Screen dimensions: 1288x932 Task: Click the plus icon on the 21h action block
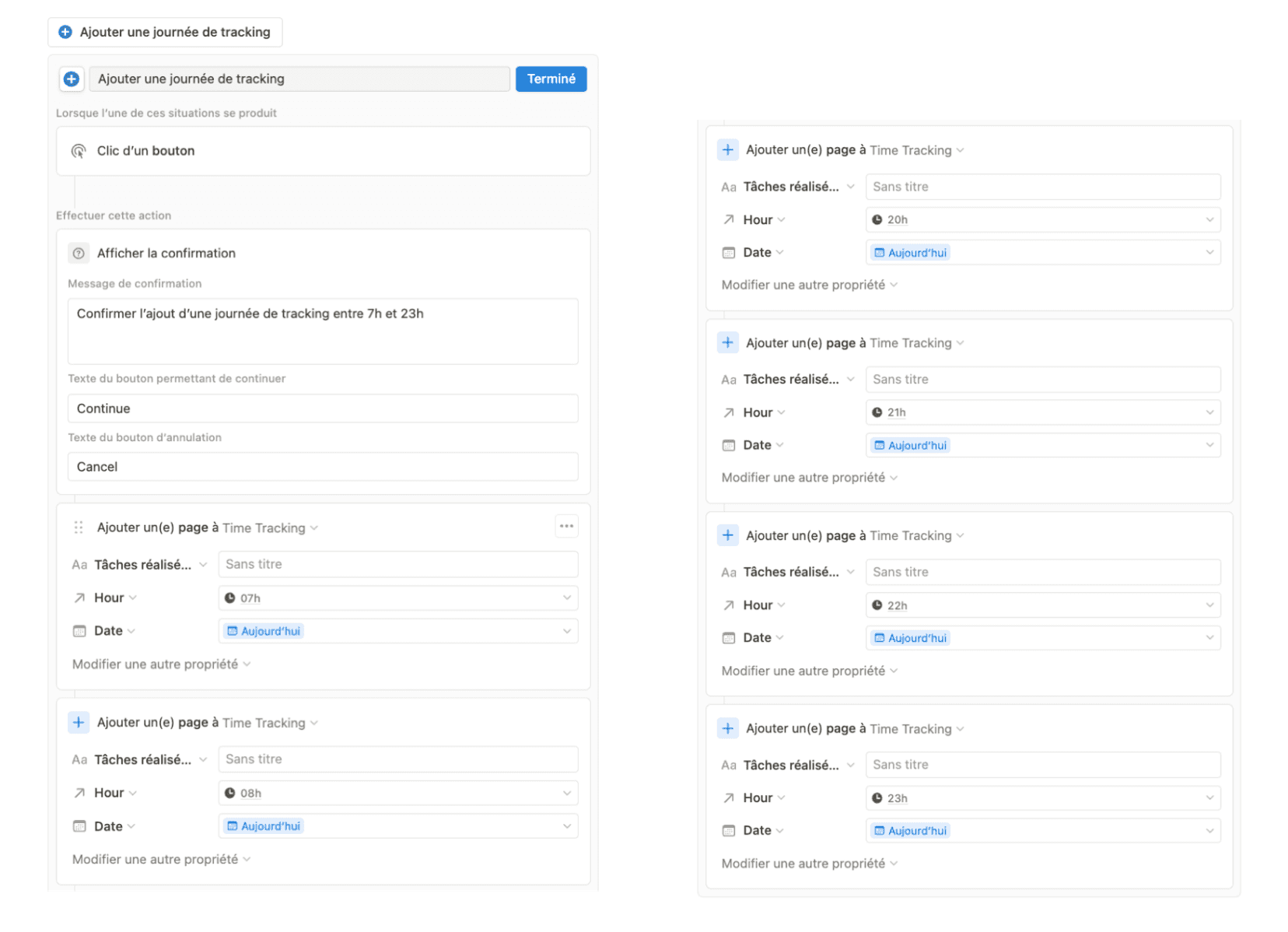tap(727, 342)
